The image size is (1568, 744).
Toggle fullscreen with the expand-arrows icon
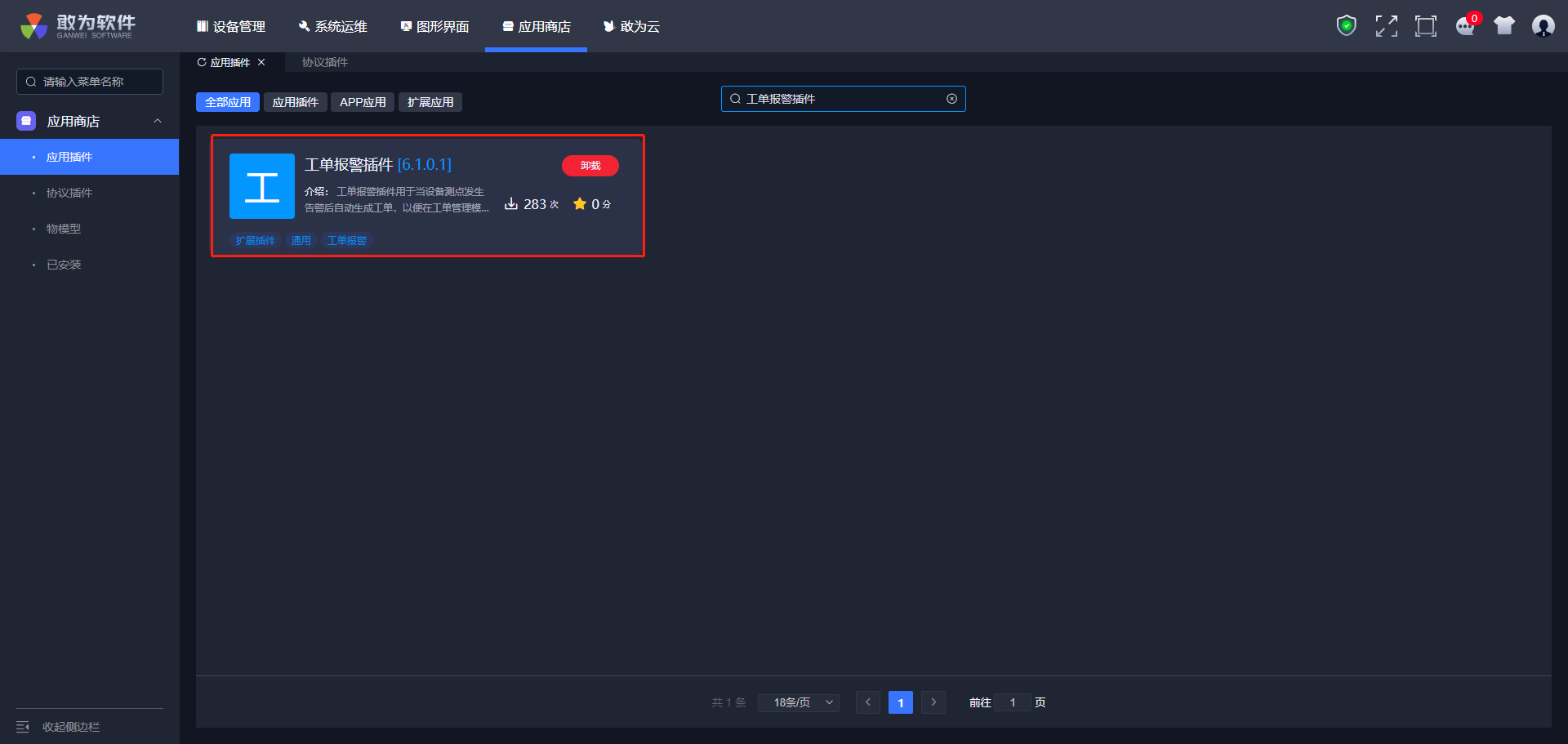[x=1386, y=26]
